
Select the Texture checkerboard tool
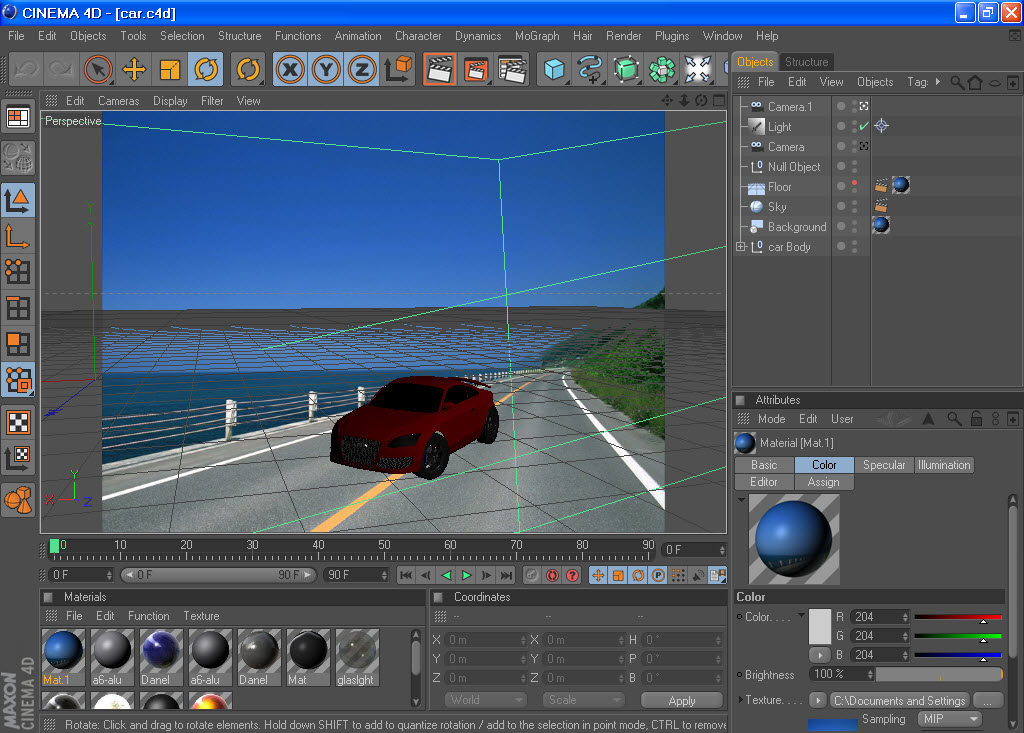[x=18, y=422]
